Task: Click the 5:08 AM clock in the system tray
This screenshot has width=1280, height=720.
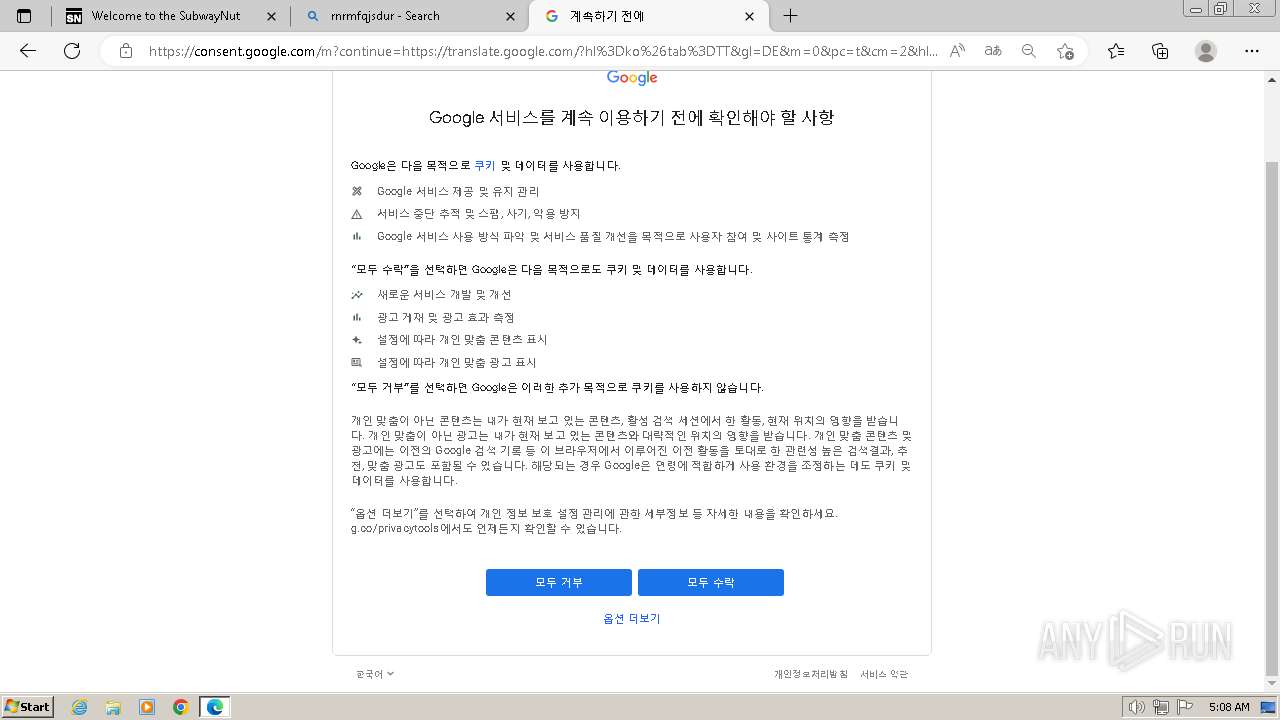Action: tap(1229, 707)
